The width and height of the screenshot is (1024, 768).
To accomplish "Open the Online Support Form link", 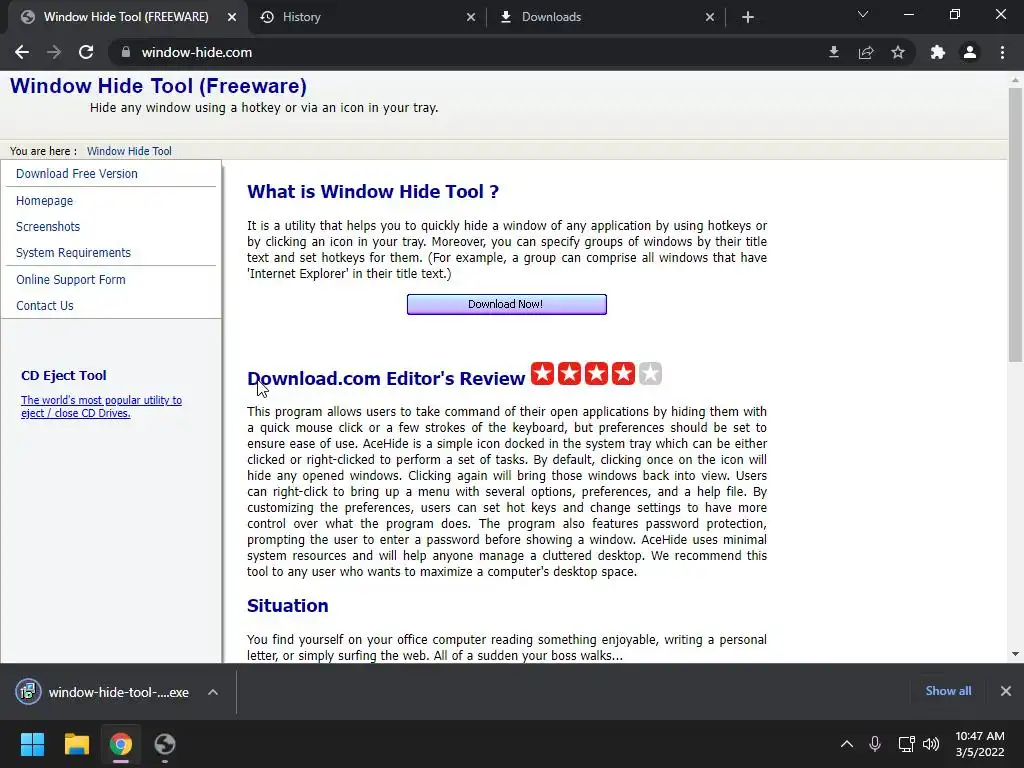I will [71, 280].
